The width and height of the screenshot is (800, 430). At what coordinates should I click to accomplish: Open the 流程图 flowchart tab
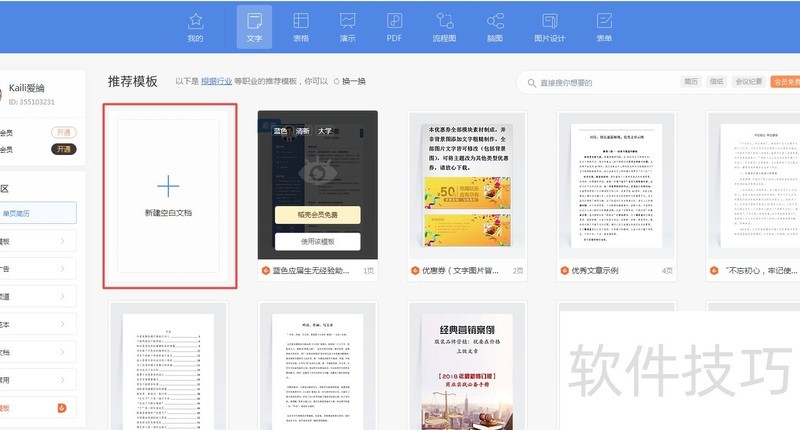444,27
